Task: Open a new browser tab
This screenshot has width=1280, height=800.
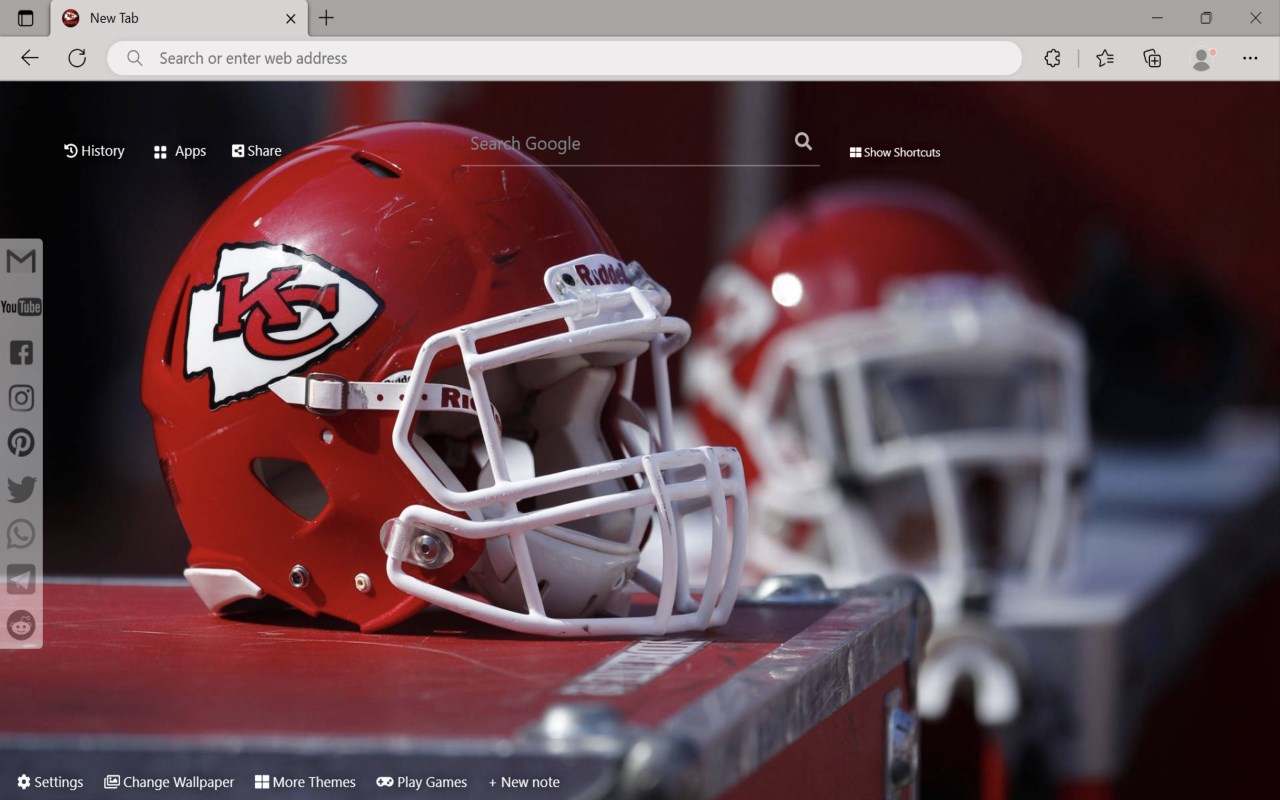Action: pos(326,18)
